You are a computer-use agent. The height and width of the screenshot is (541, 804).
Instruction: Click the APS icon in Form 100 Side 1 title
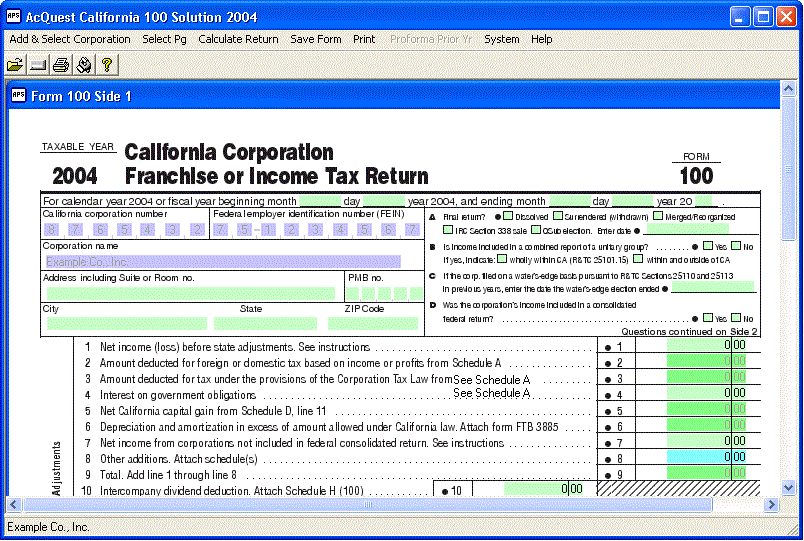18,95
